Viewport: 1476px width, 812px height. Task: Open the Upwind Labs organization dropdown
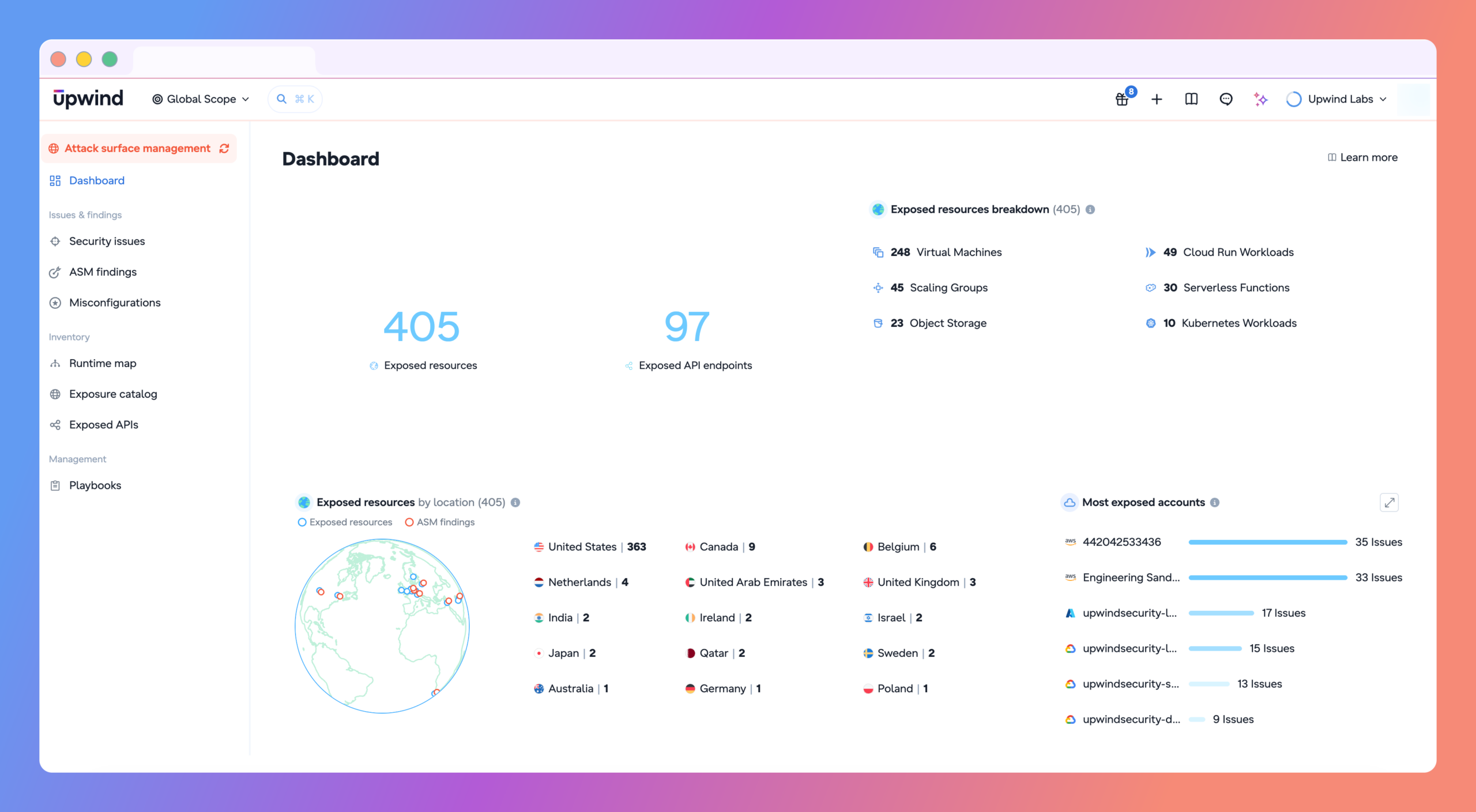pyautogui.click(x=1336, y=99)
